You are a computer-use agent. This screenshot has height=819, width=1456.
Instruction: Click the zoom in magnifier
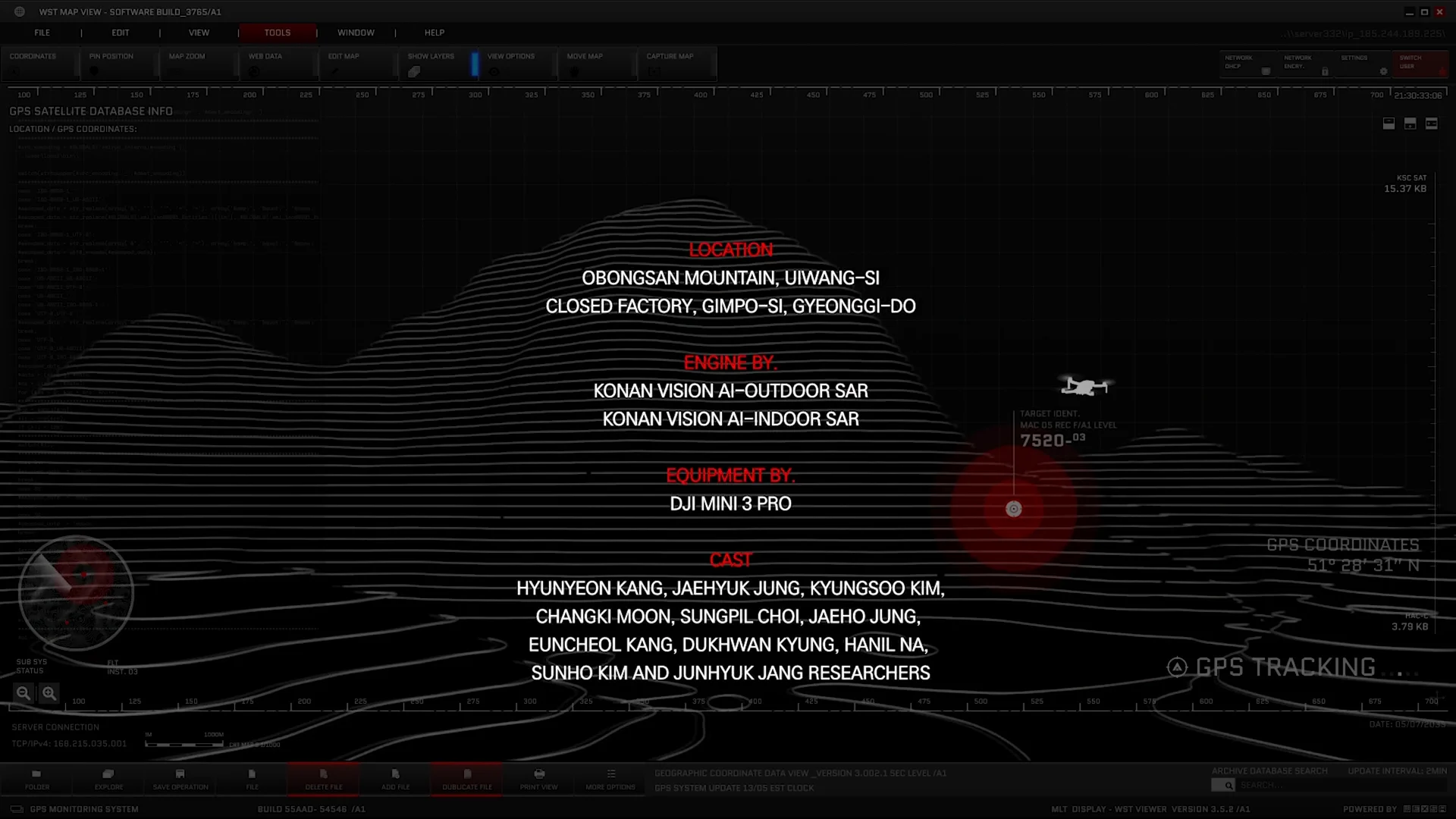click(x=49, y=693)
